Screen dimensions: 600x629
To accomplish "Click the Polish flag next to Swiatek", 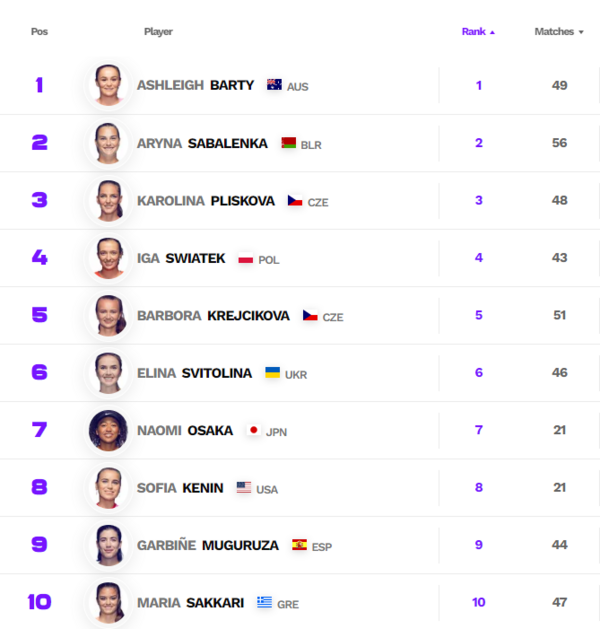I will coord(245,259).
